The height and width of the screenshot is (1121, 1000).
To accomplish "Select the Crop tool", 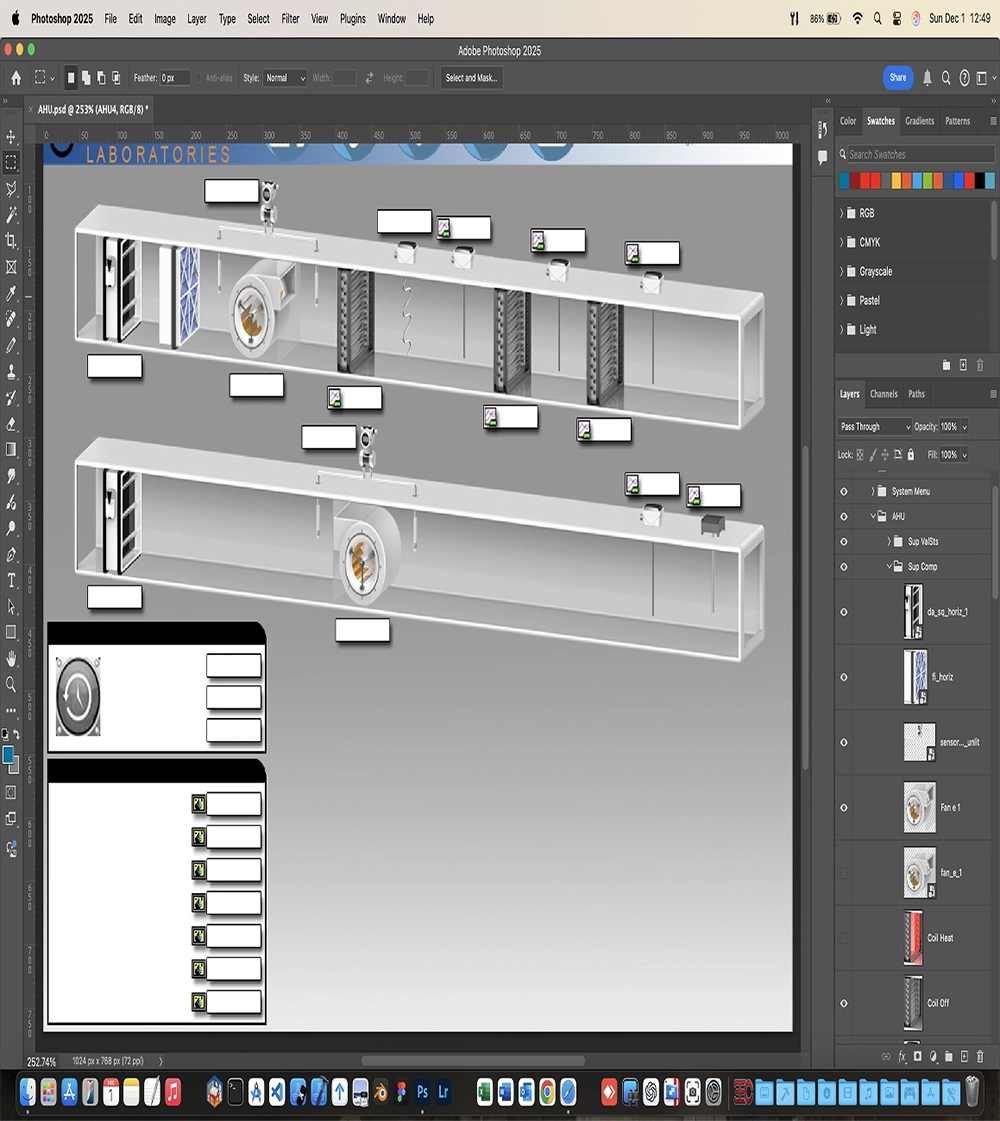I will [x=11, y=241].
